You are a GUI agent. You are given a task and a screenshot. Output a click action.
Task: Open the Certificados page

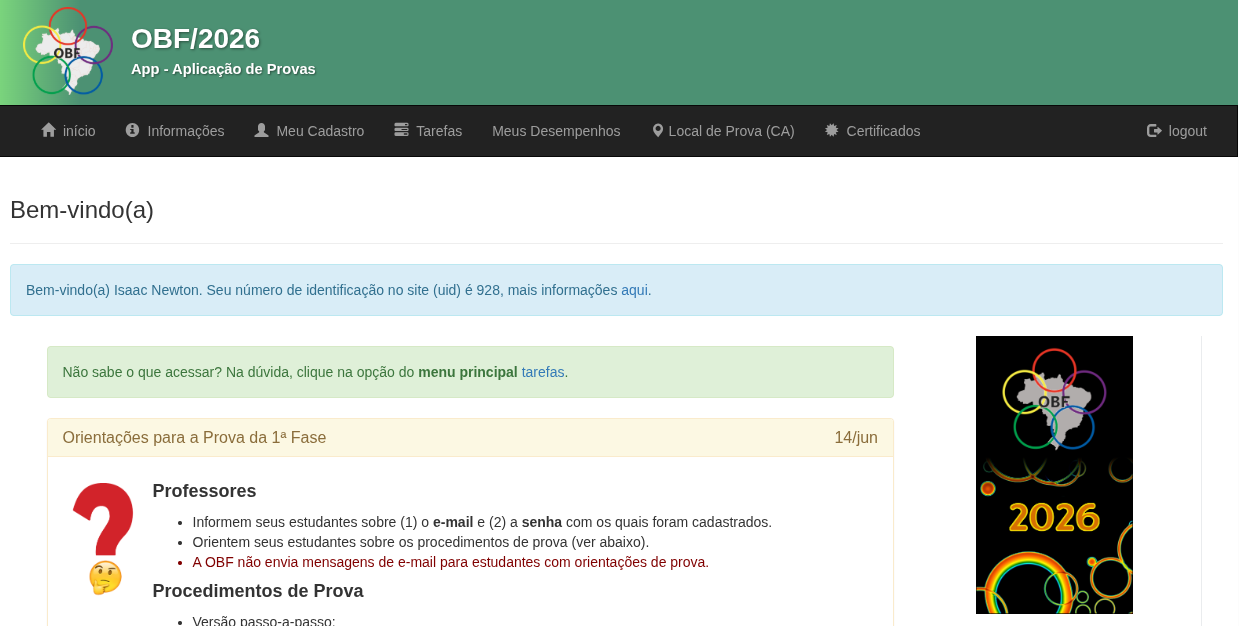click(872, 131)
